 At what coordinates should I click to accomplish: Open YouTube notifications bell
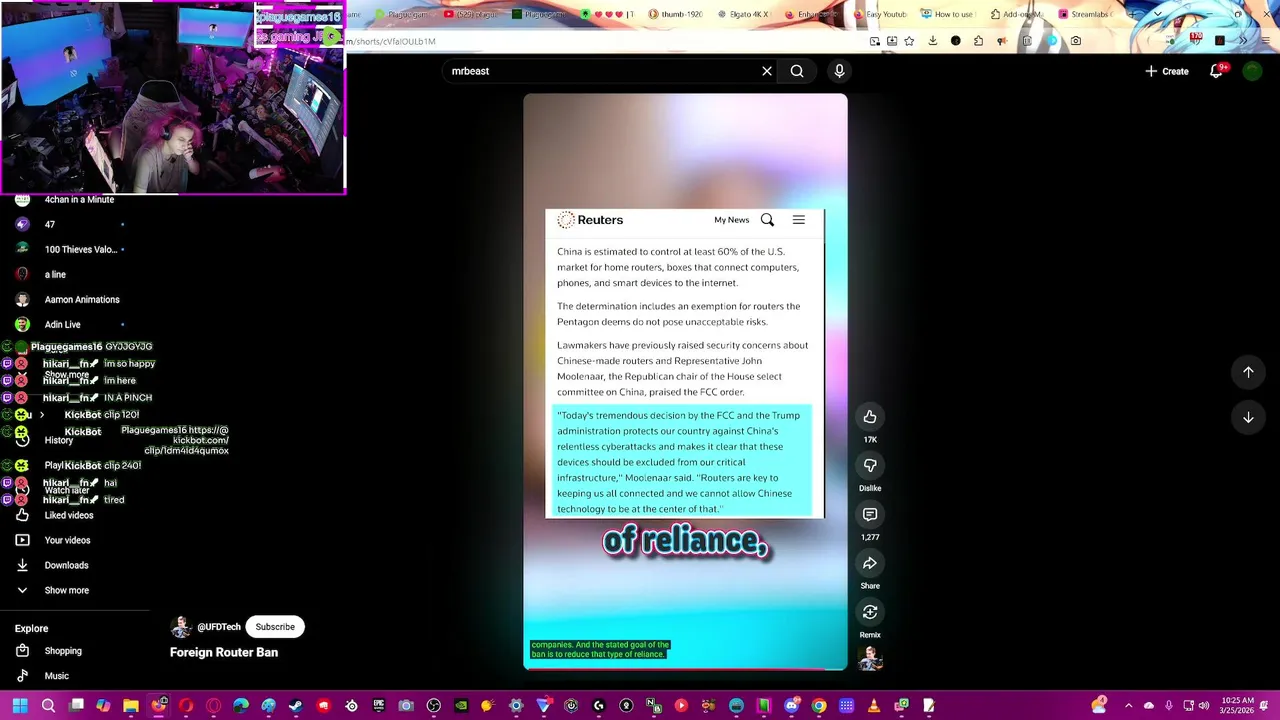coord(1216,71)
